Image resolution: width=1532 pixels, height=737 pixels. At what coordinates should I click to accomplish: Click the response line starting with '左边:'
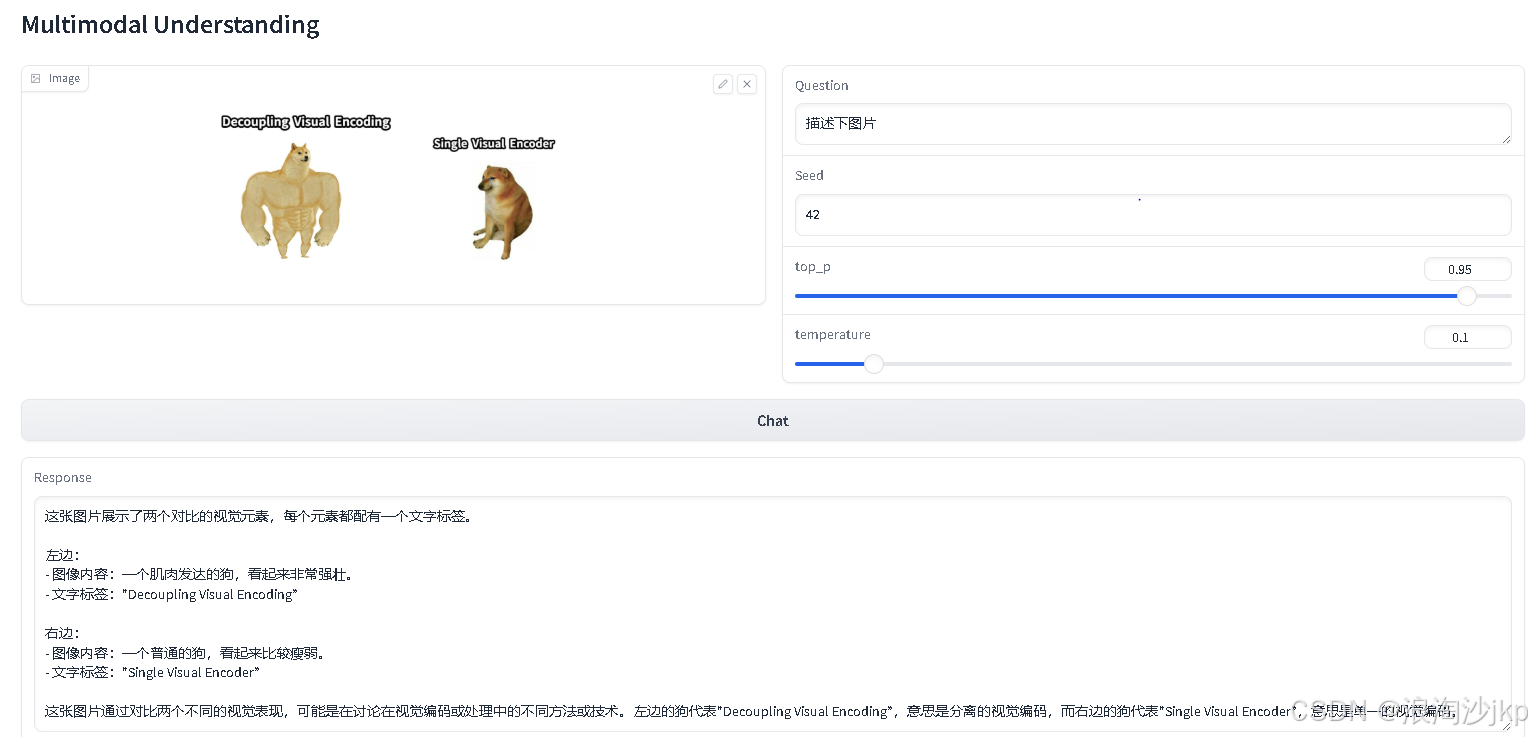(61, 555)
